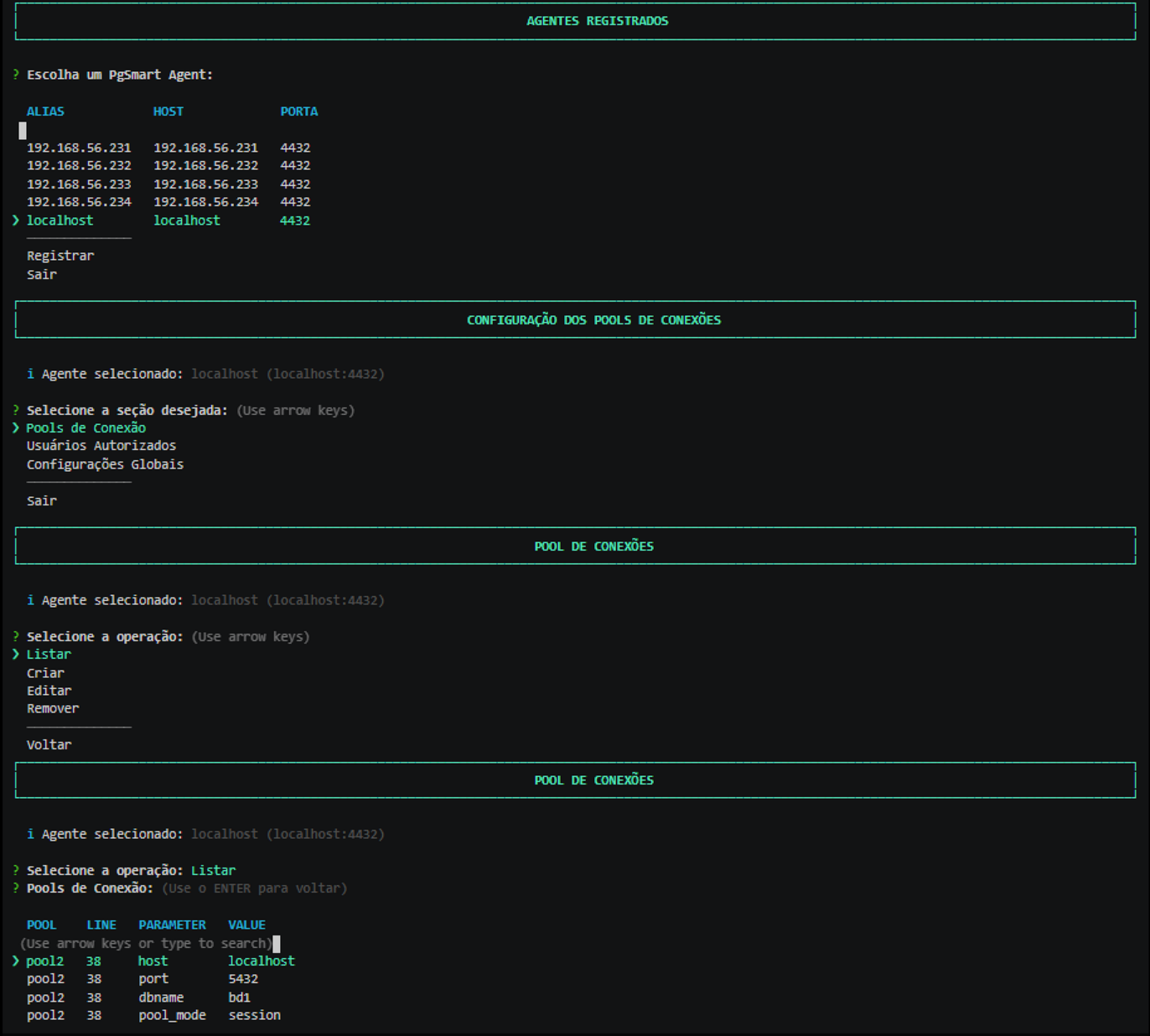
Task: Click Sair below Configurações Globais
Action: [42, 501]
